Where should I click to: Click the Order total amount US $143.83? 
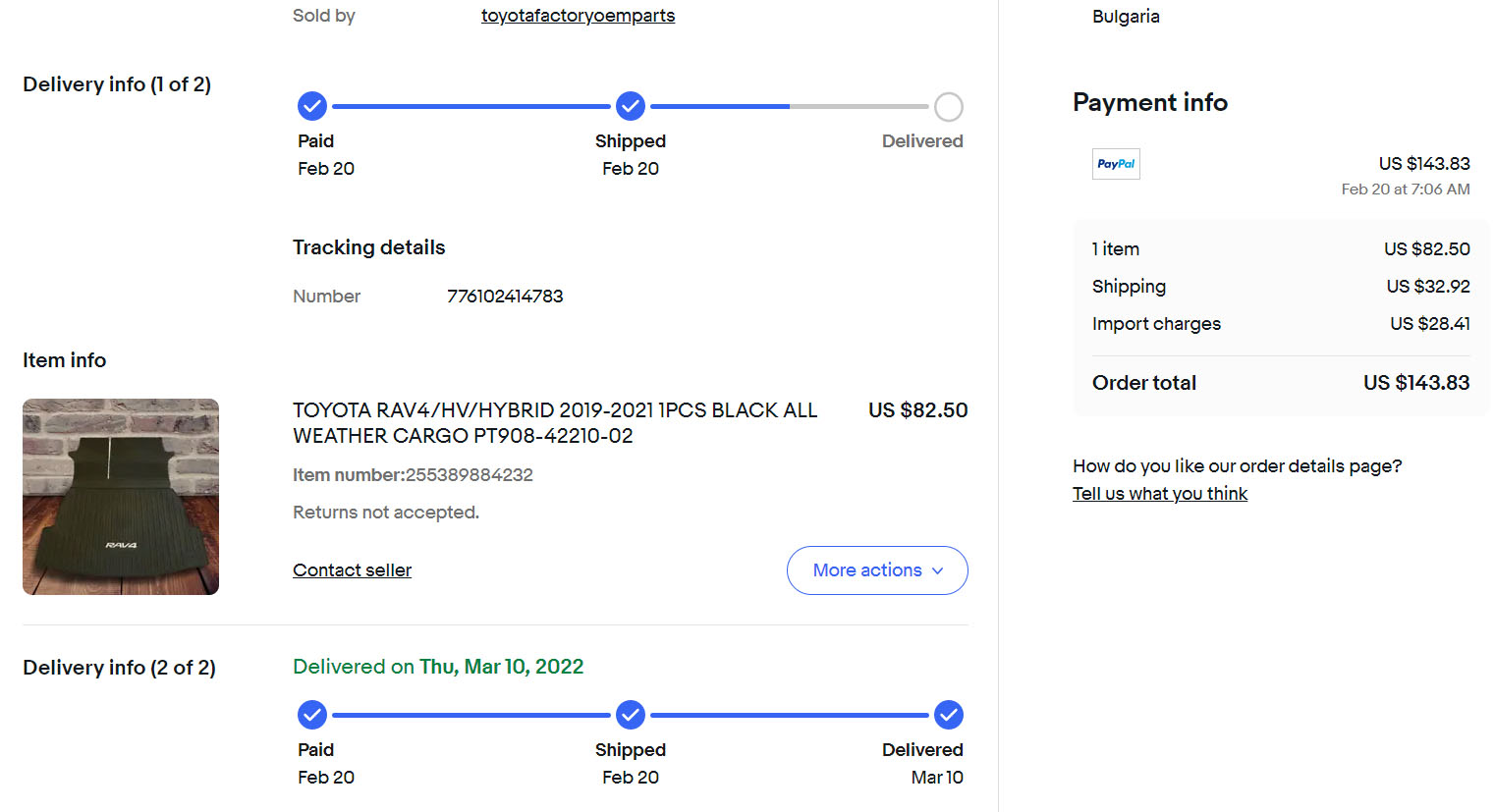pyautogui.click(x=1415, y=383)
